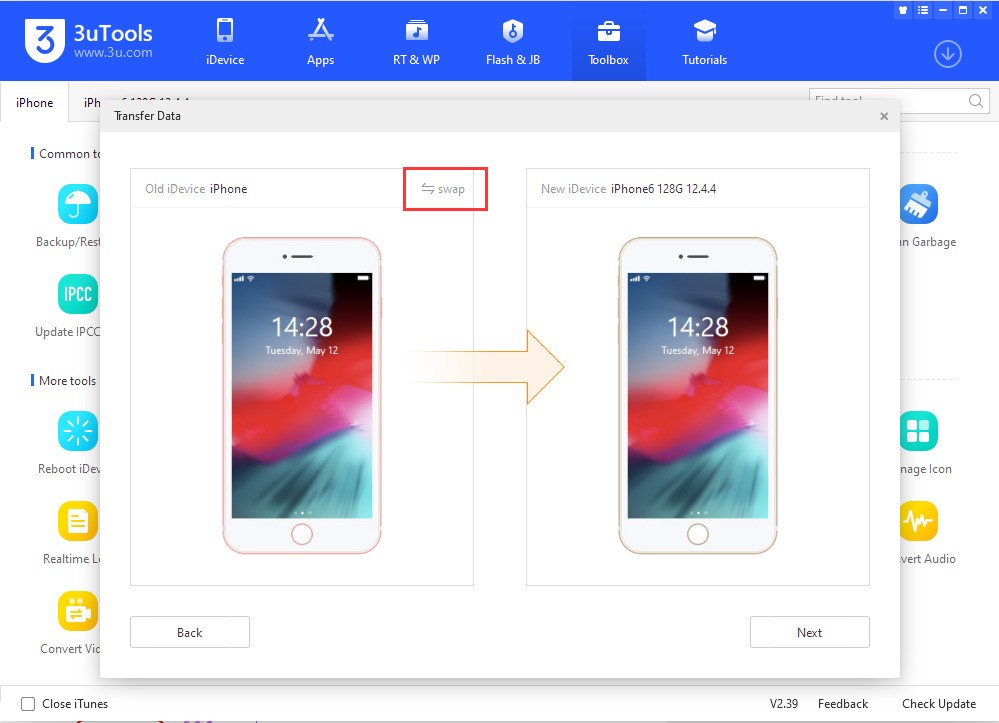
Task: Open the skin shirt icon in title bar
Action: pyautogui.click(x=903, y=10)
